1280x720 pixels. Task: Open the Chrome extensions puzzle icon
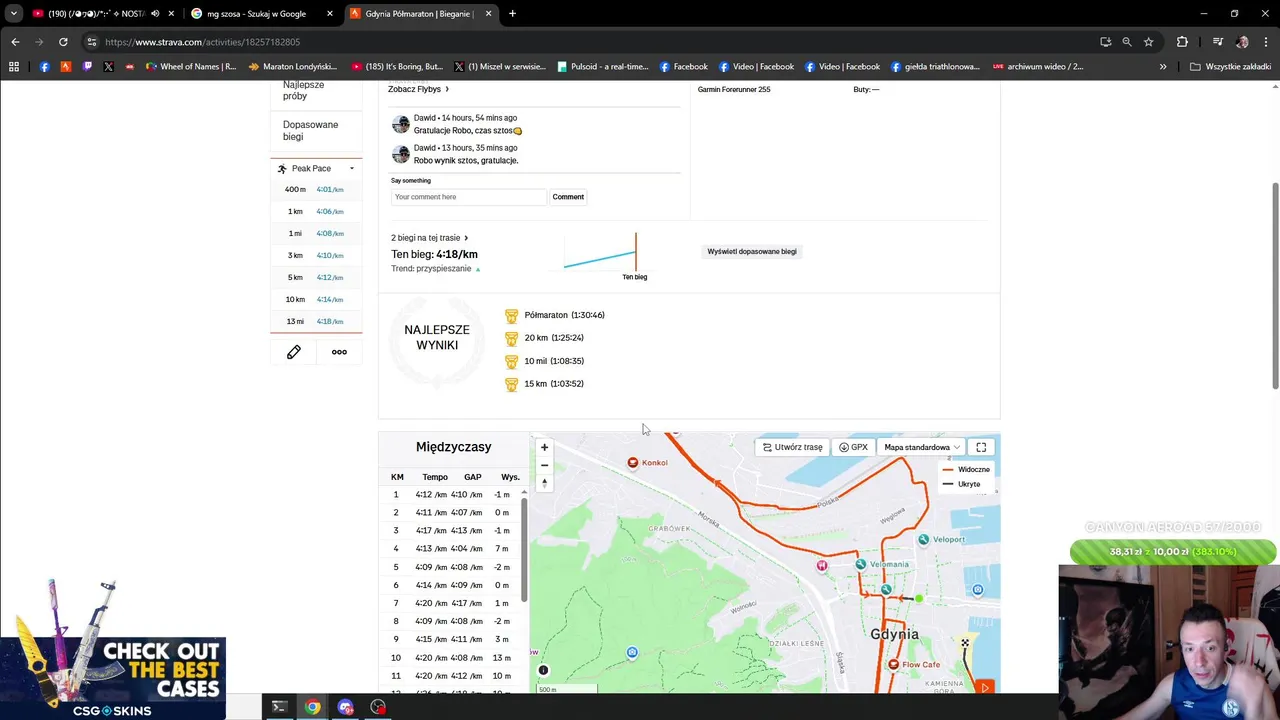click(x=1182, y=42)
